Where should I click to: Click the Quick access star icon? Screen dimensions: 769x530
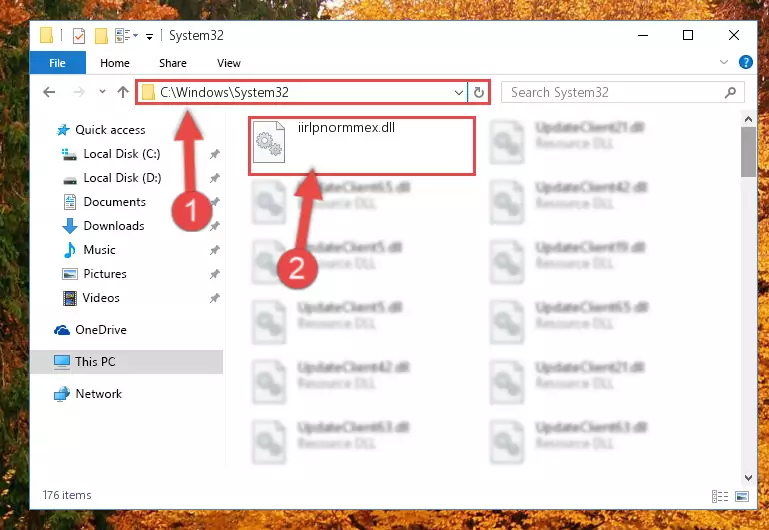pos(63,130)
